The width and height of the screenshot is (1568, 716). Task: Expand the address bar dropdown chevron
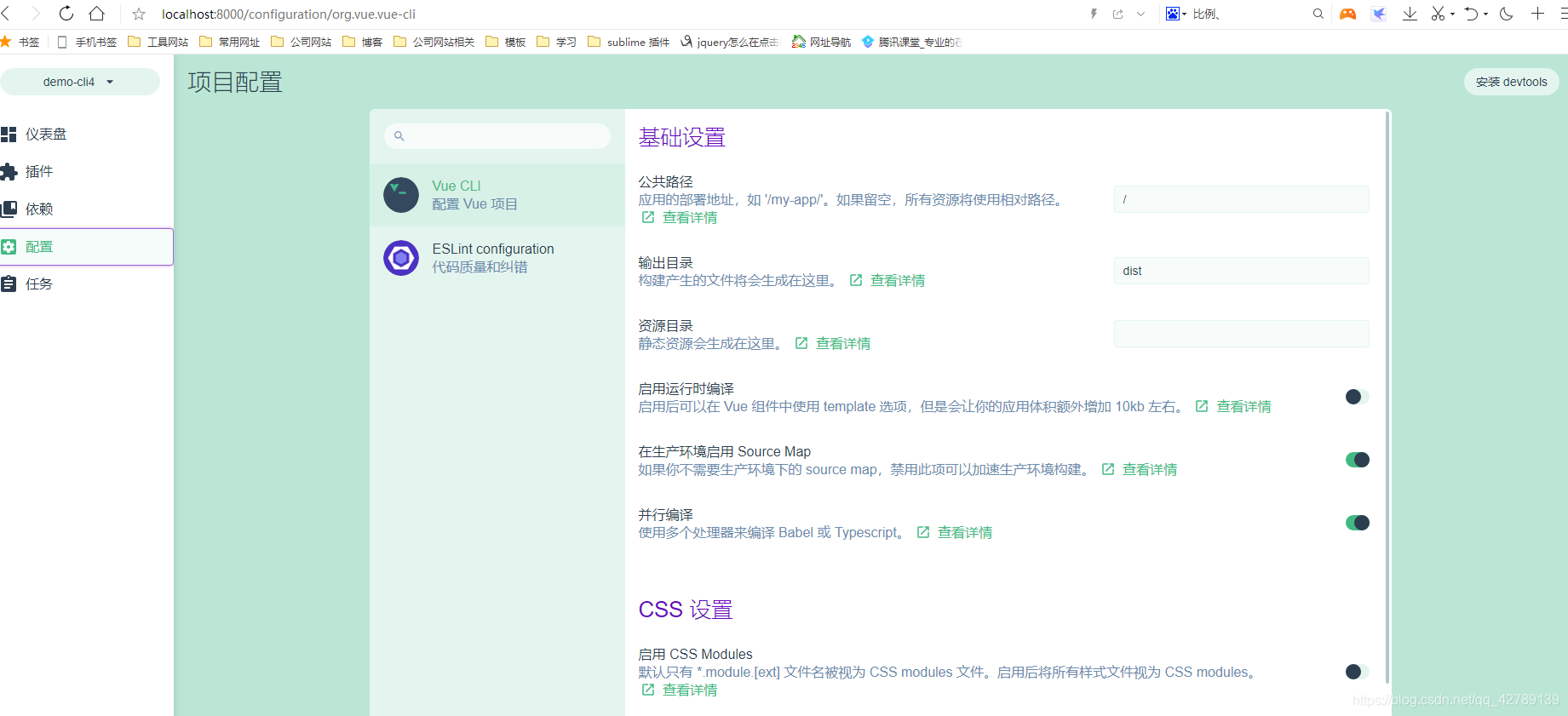[x=1141, y=14]
